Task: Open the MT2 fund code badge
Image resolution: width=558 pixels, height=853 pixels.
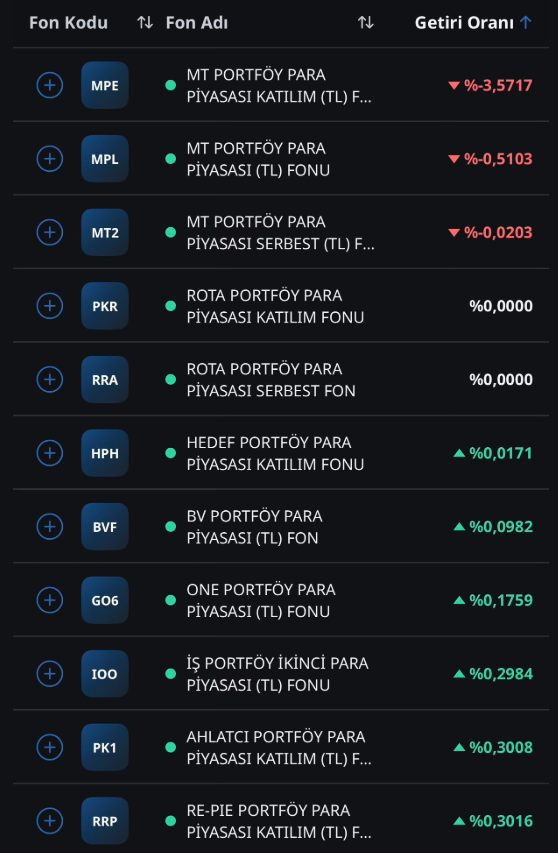Action: tap(105, 232)
